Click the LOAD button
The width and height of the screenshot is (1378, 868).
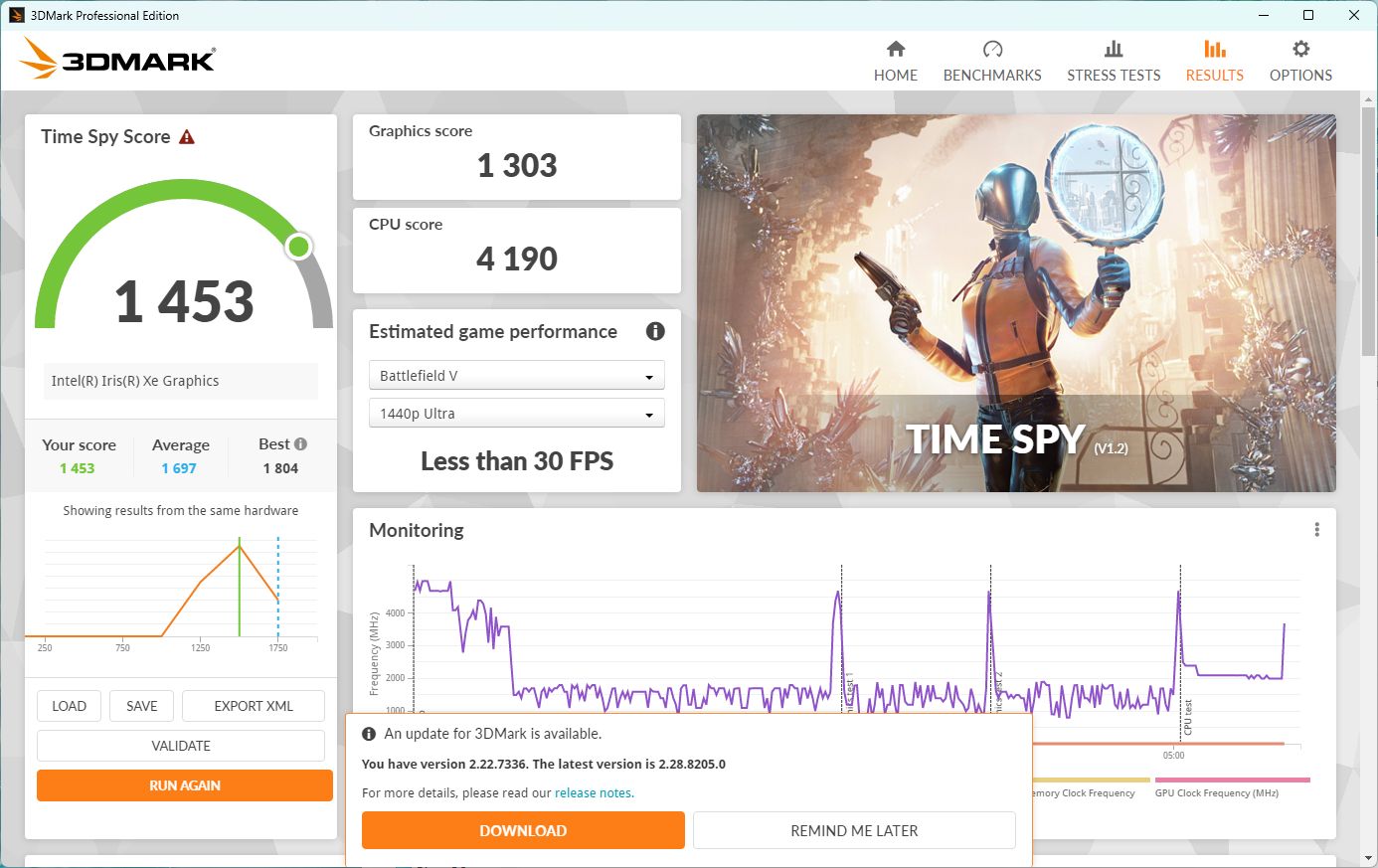(x=69, y=706)
